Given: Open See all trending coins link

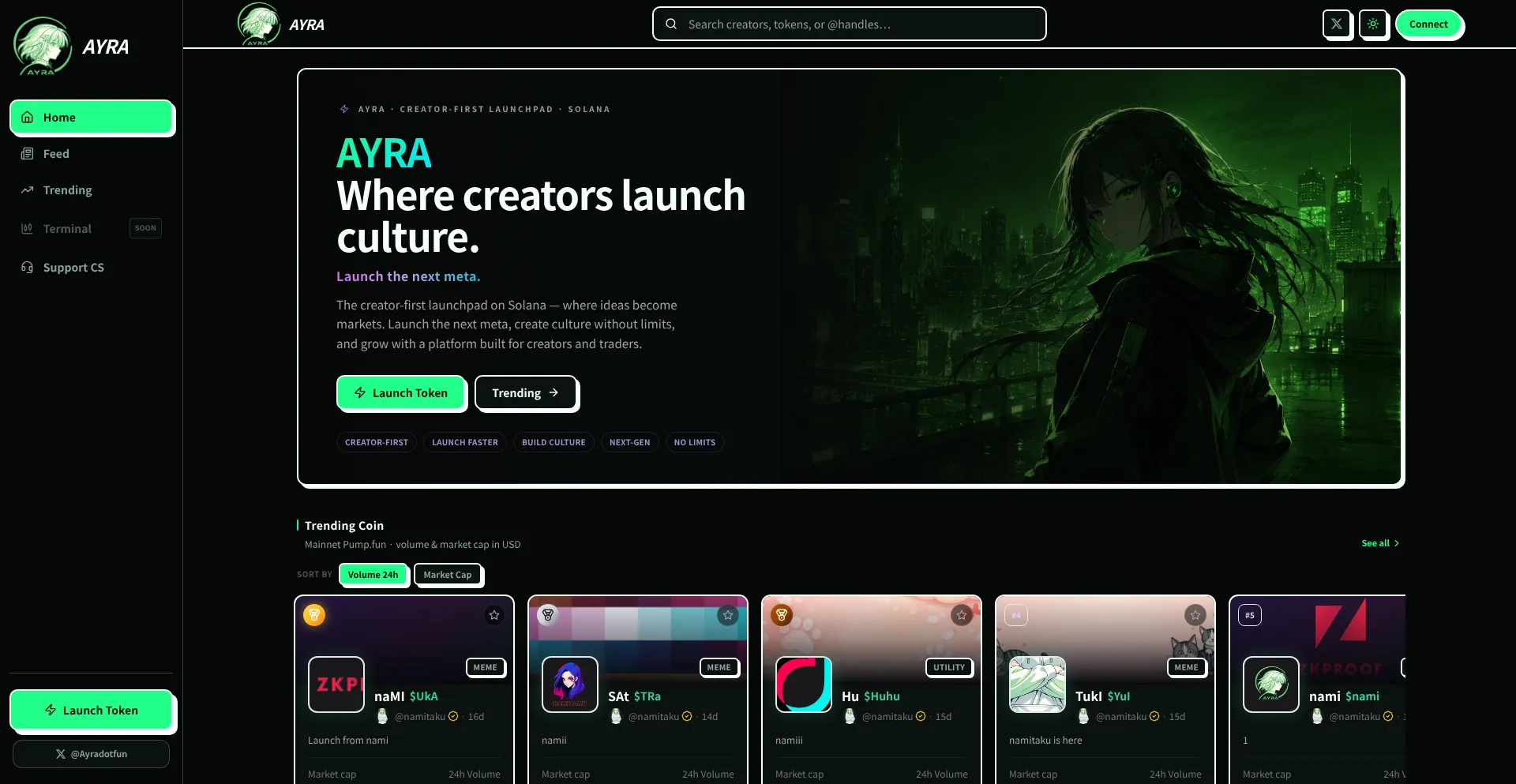Looking at the screenshot, I should click(1380, 543).
